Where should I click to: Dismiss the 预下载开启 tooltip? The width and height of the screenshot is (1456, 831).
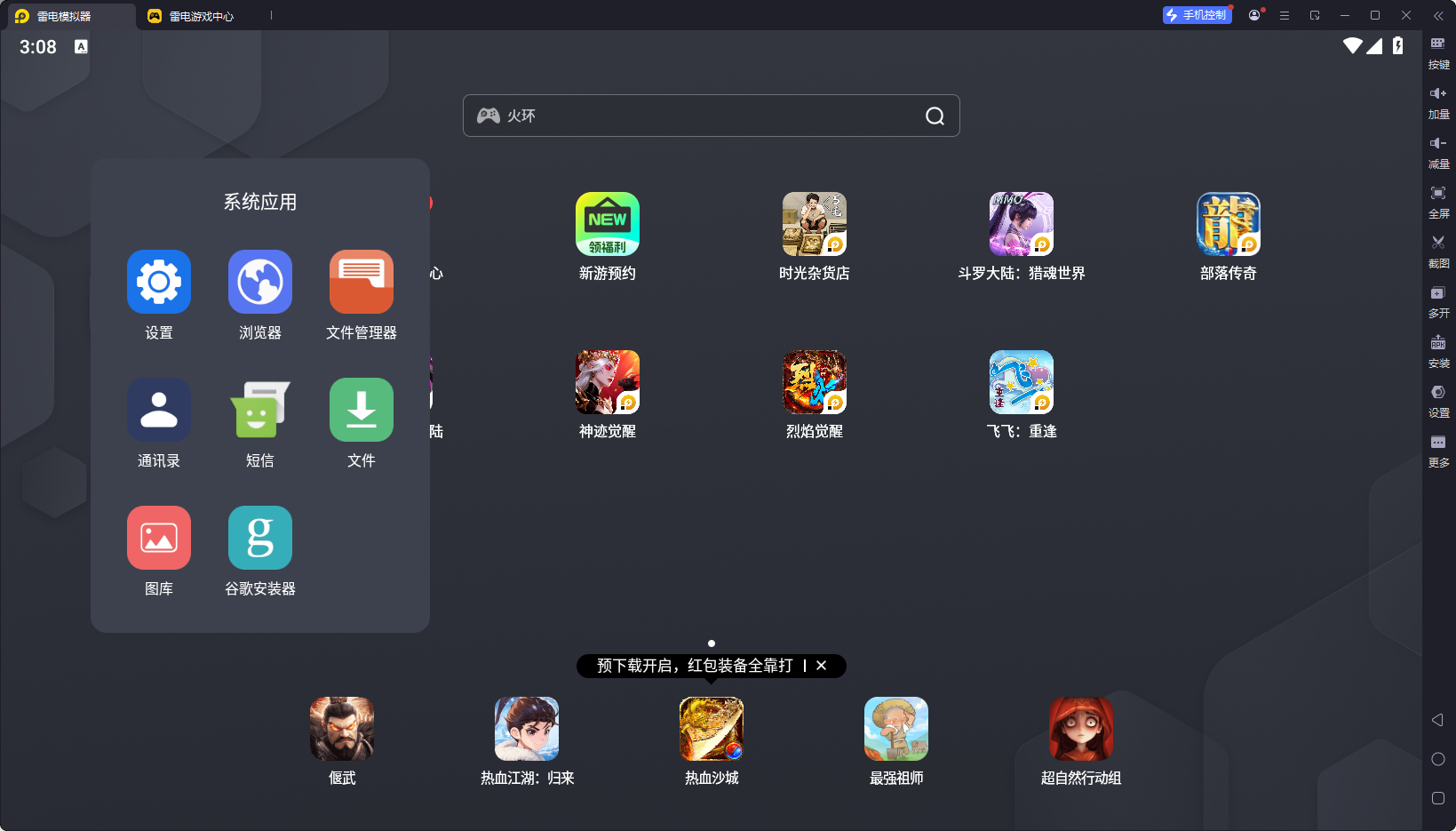point(822,666)
